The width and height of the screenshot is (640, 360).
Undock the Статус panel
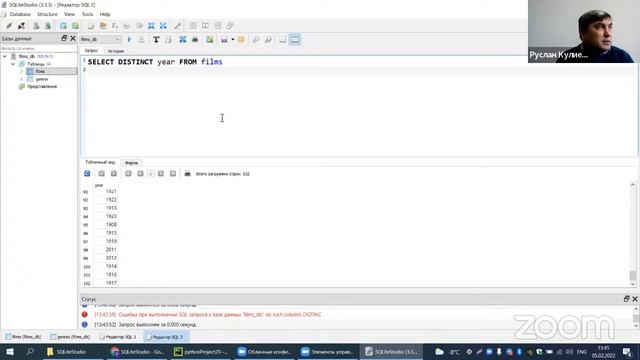627,299
